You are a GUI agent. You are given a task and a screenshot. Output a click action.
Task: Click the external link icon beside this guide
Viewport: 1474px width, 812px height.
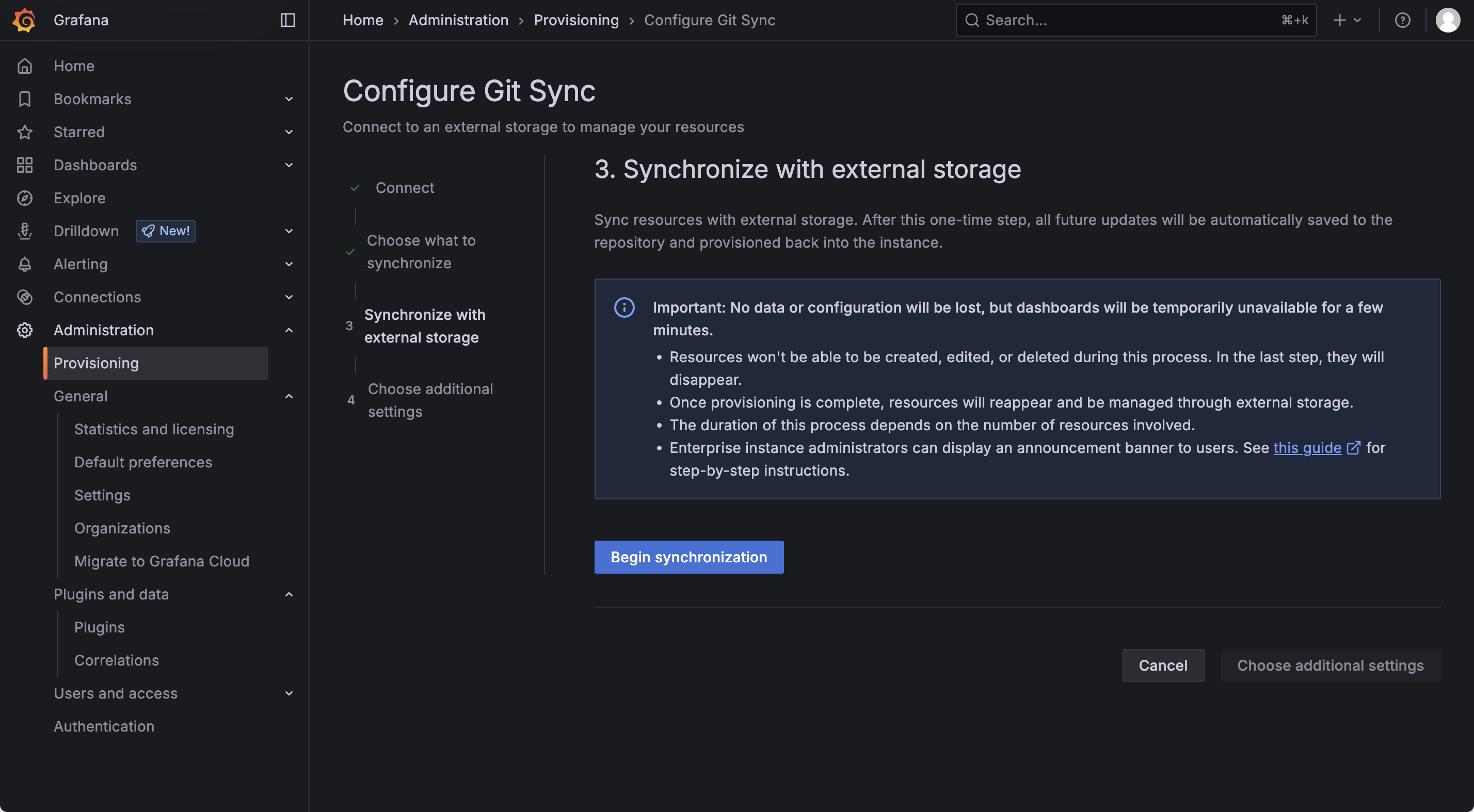1353,448
